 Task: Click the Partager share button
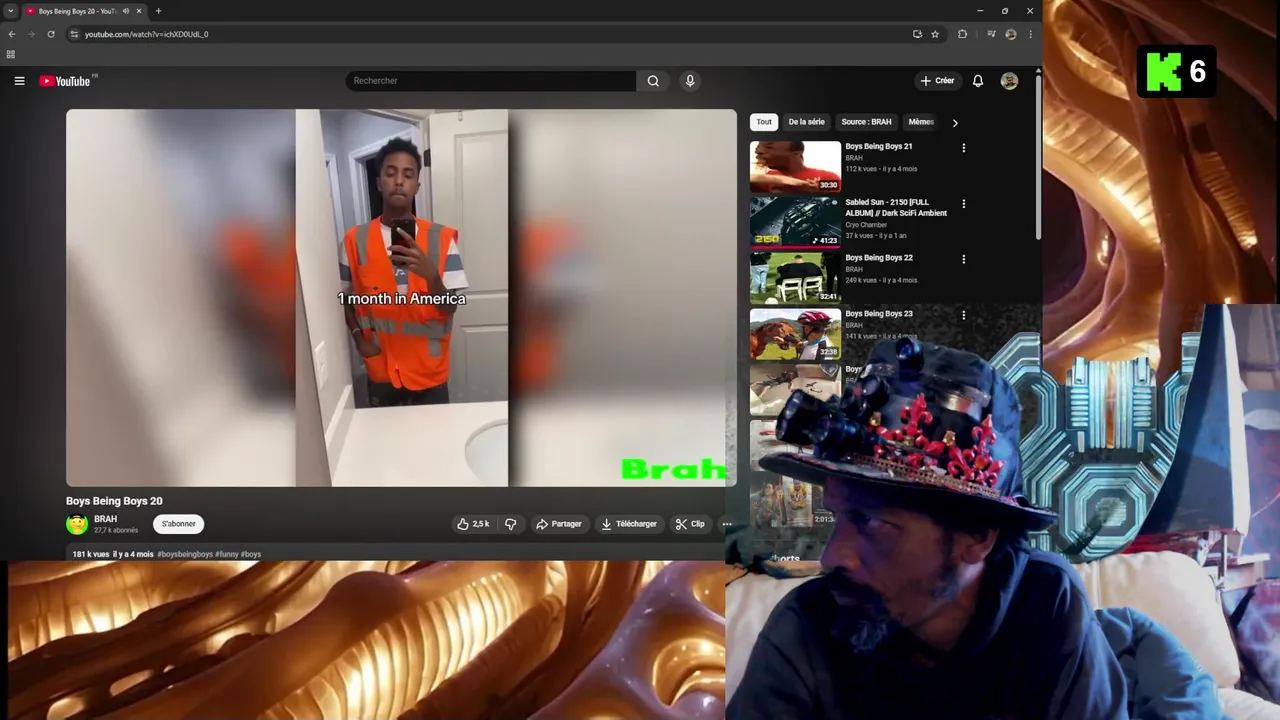558,524
